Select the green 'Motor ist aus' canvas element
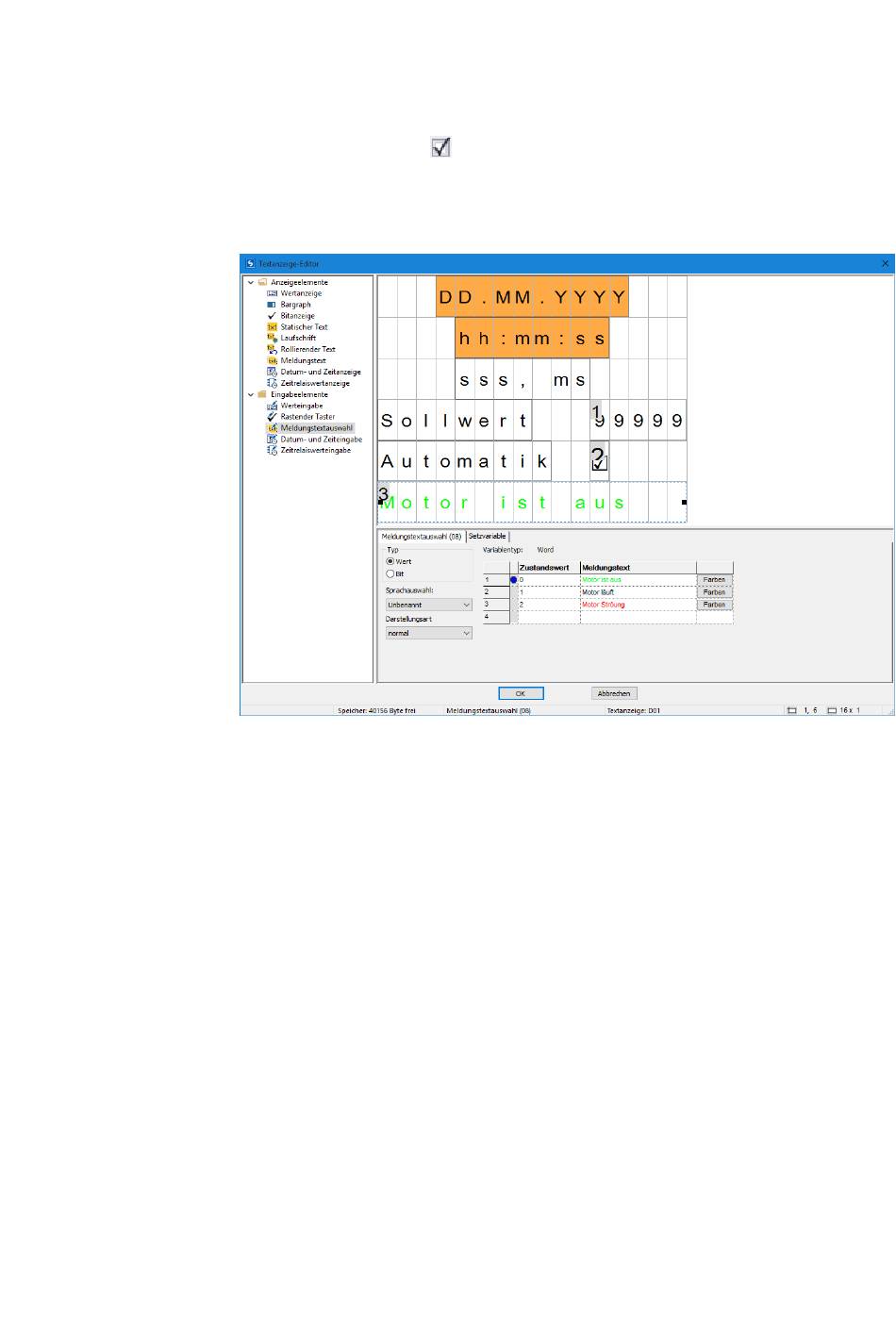The height and width of the screenshot is (1328, 896). tap(532, 502)
